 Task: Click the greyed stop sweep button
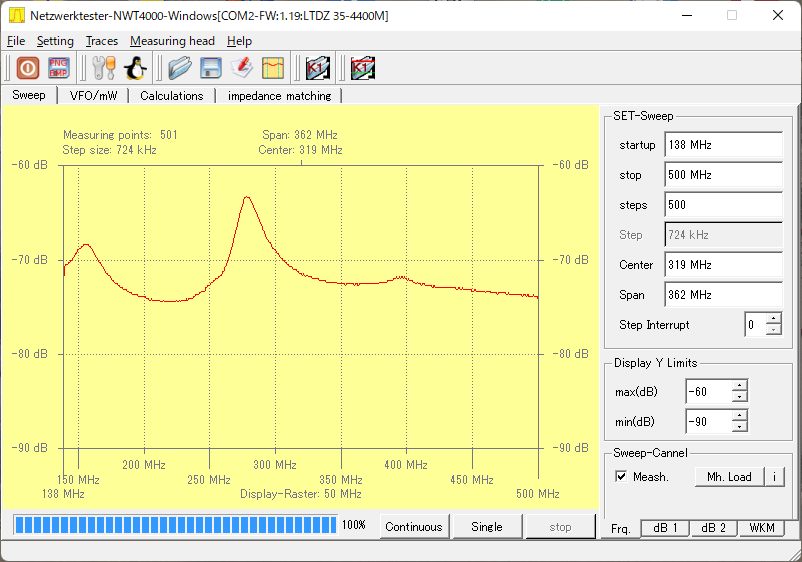(x=561, y=527)
